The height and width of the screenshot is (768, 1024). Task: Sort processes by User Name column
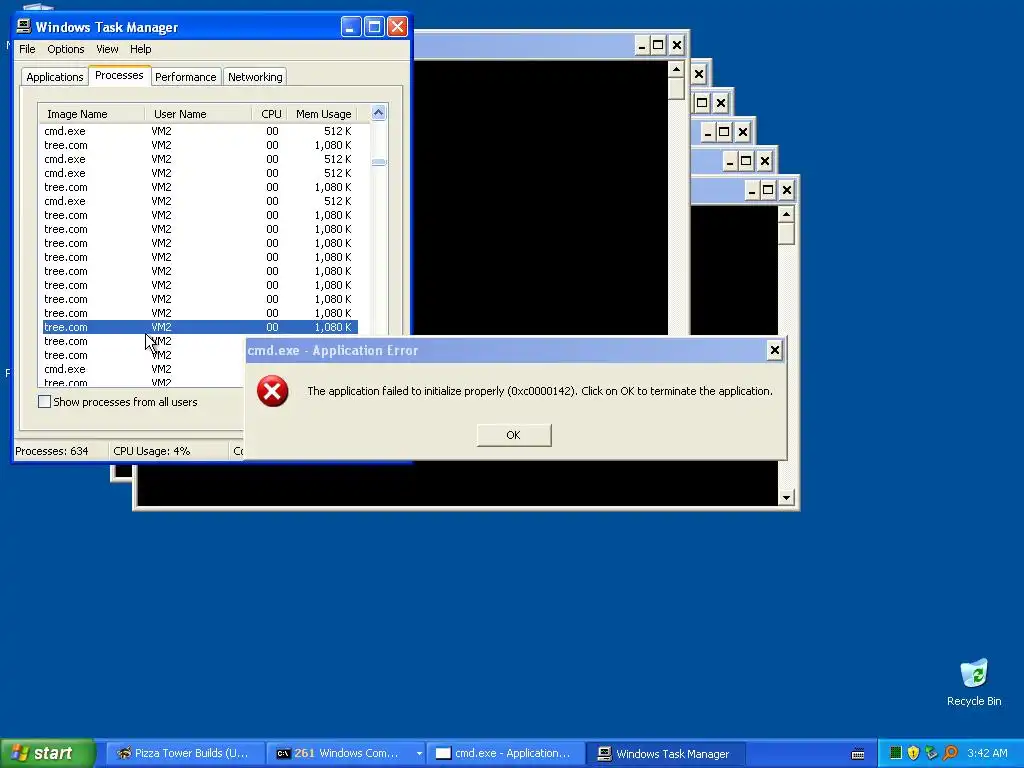click(199, 114)
